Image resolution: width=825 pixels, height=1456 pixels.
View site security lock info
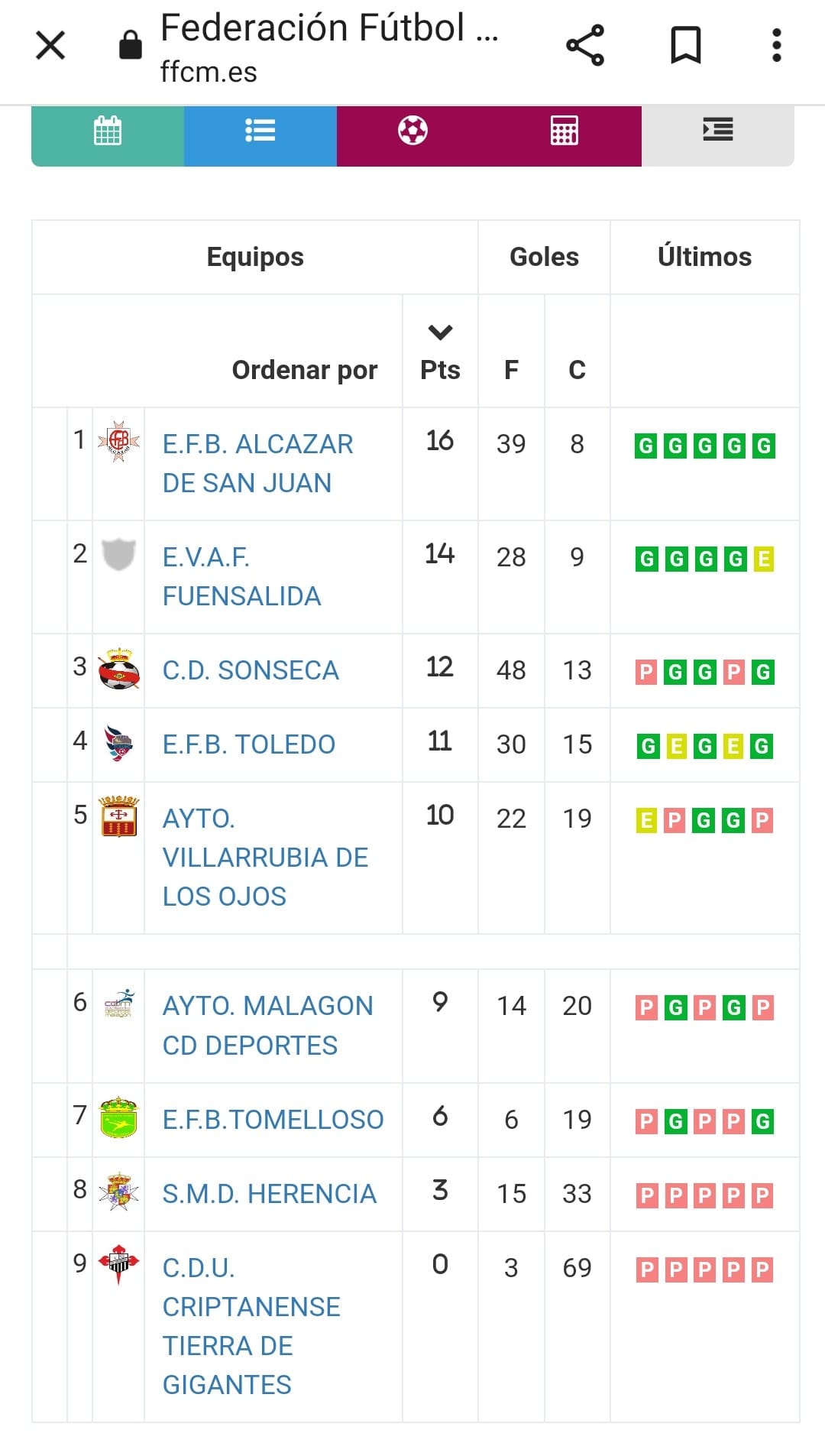131,45
